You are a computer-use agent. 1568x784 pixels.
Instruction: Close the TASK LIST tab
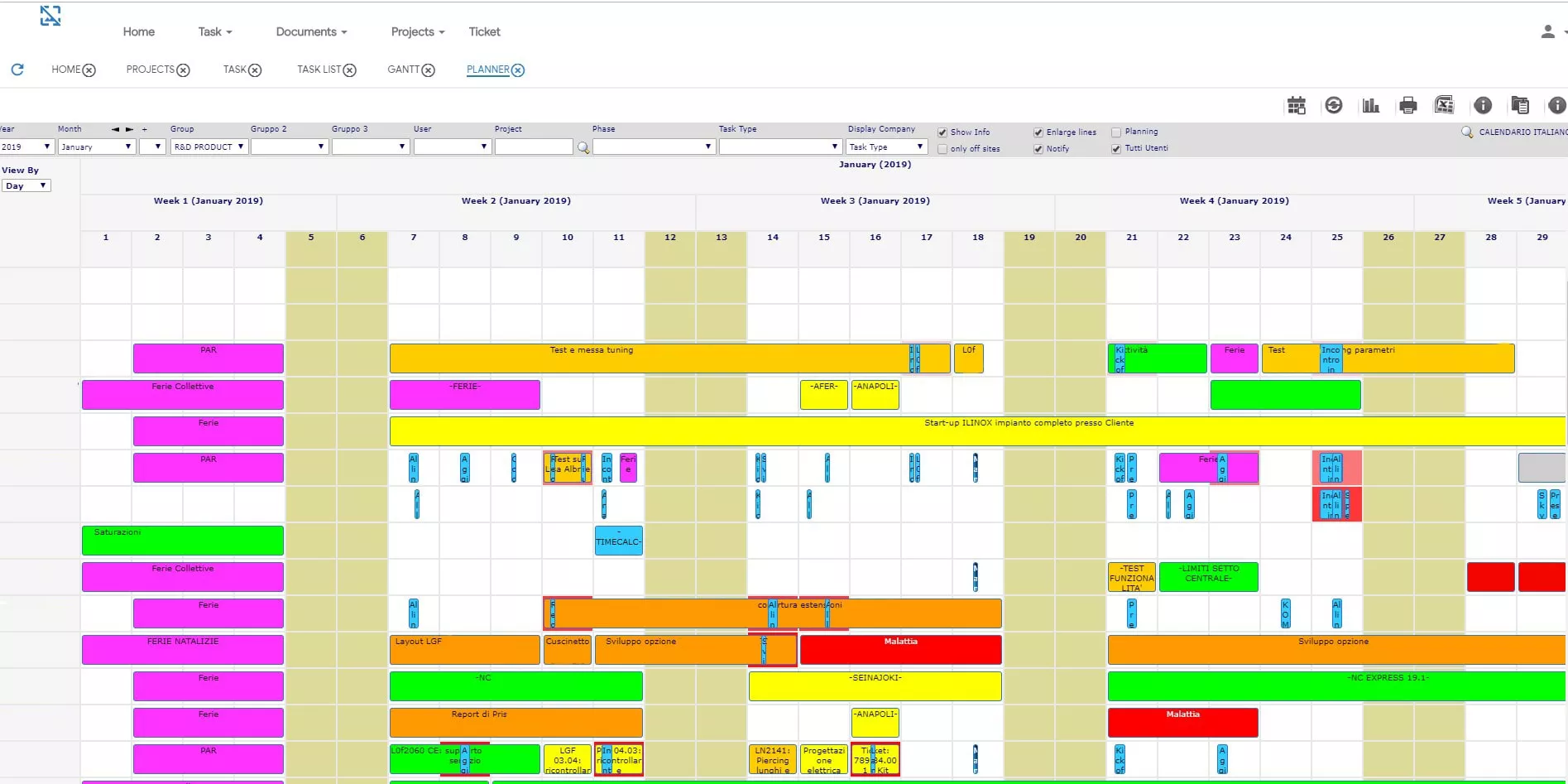click(x=350, y=70)
